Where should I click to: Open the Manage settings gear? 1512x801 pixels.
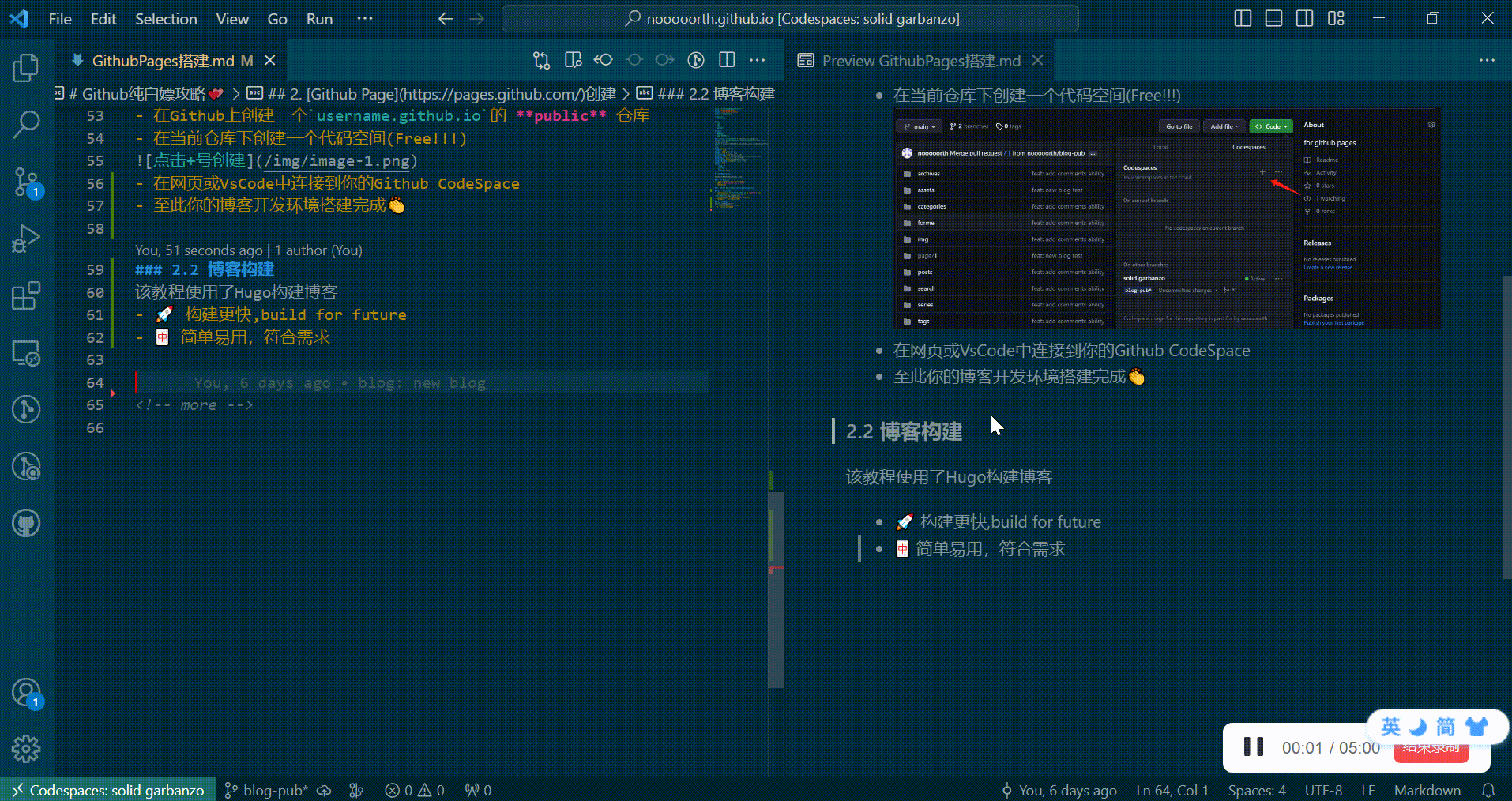coord(26,749)
